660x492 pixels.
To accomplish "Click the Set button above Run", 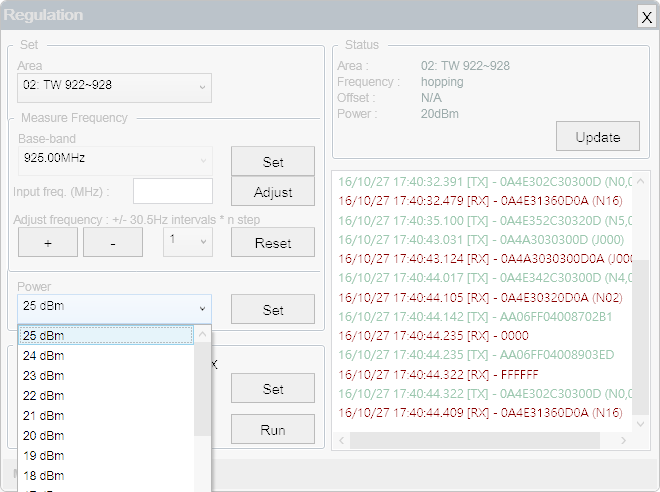I will (x=273, y=388).
